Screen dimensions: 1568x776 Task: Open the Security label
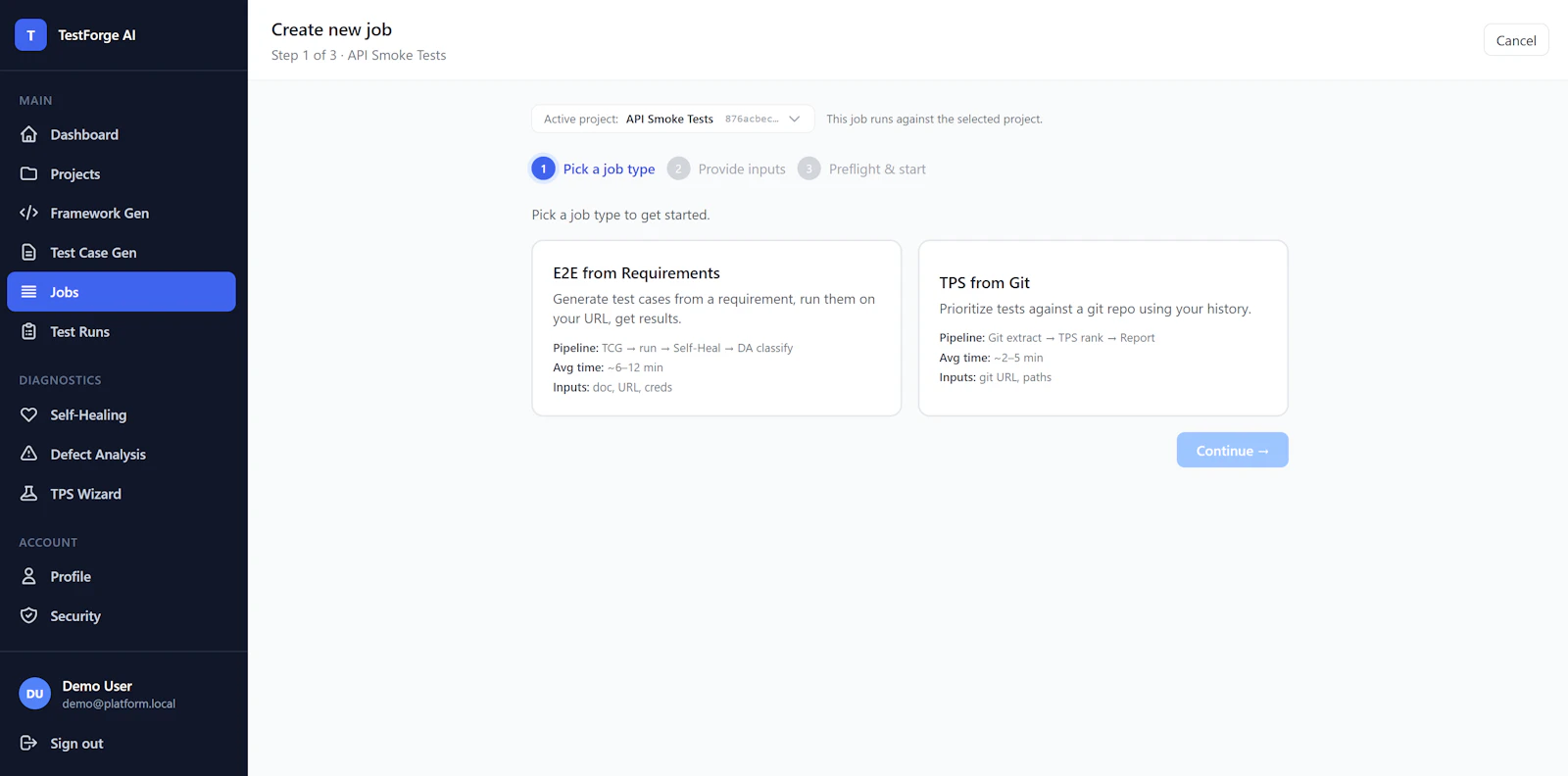pos(75,615)
